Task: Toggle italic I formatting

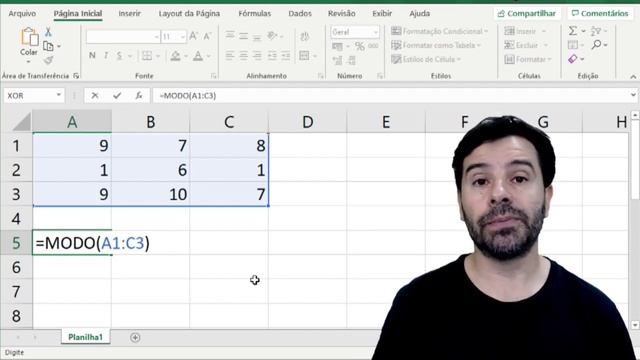Action: [x=106, y=56]
